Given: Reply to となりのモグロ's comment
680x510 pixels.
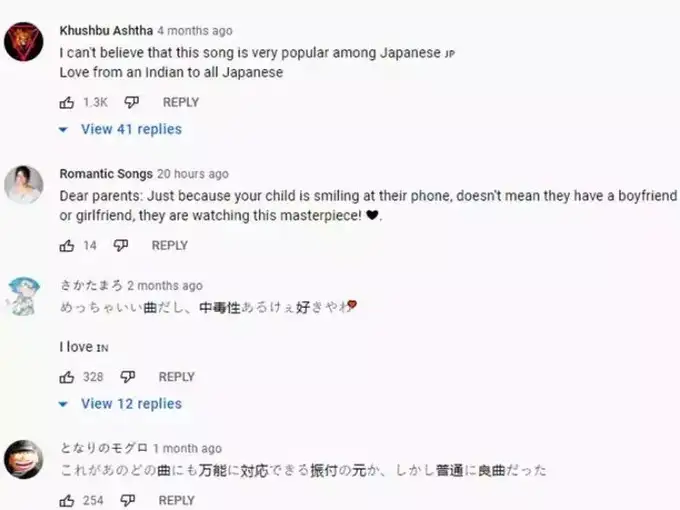Looking at the screenshot, I should 177,500.
